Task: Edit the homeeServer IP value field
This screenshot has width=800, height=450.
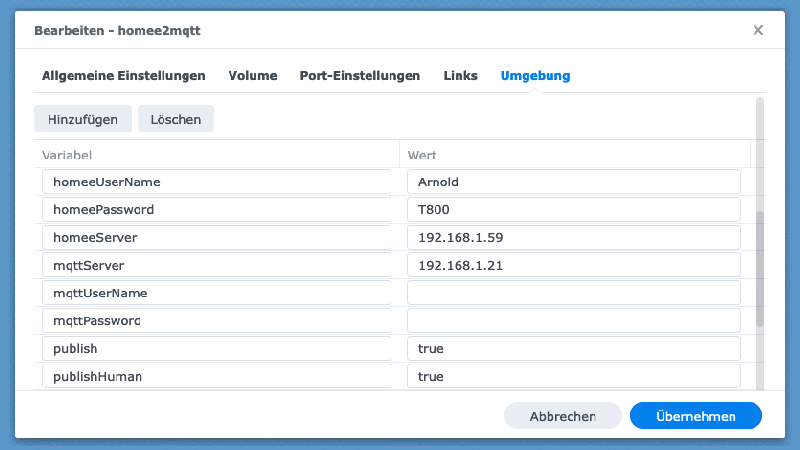Action: [573, 238]
